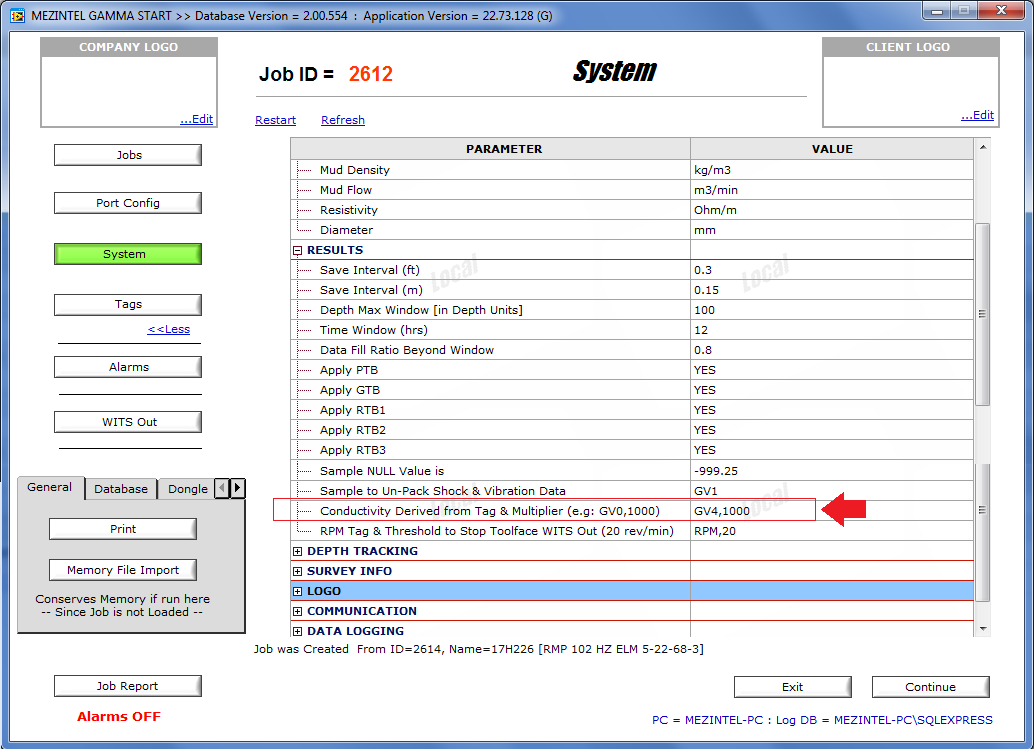This screenshot has width=1034, height=749.
Task: Click the VALUE column header
Action: coord(832,149)
